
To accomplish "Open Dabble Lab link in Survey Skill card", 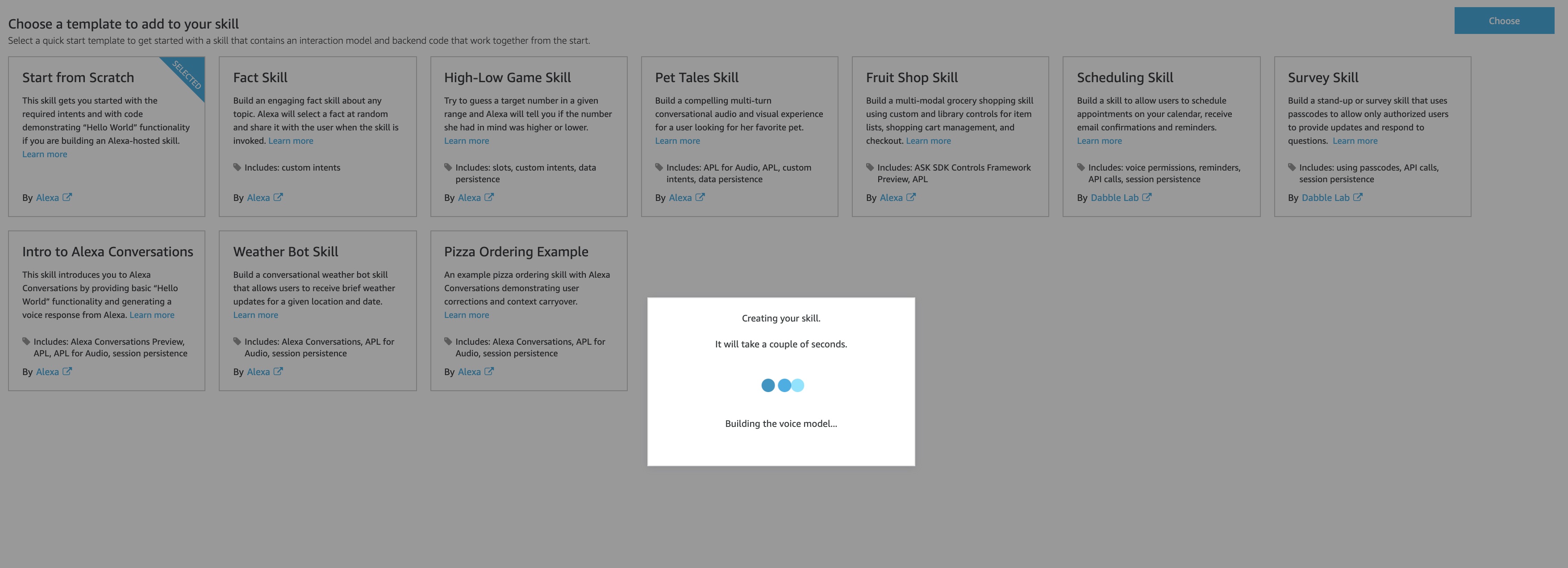I will coord(1325,198).
